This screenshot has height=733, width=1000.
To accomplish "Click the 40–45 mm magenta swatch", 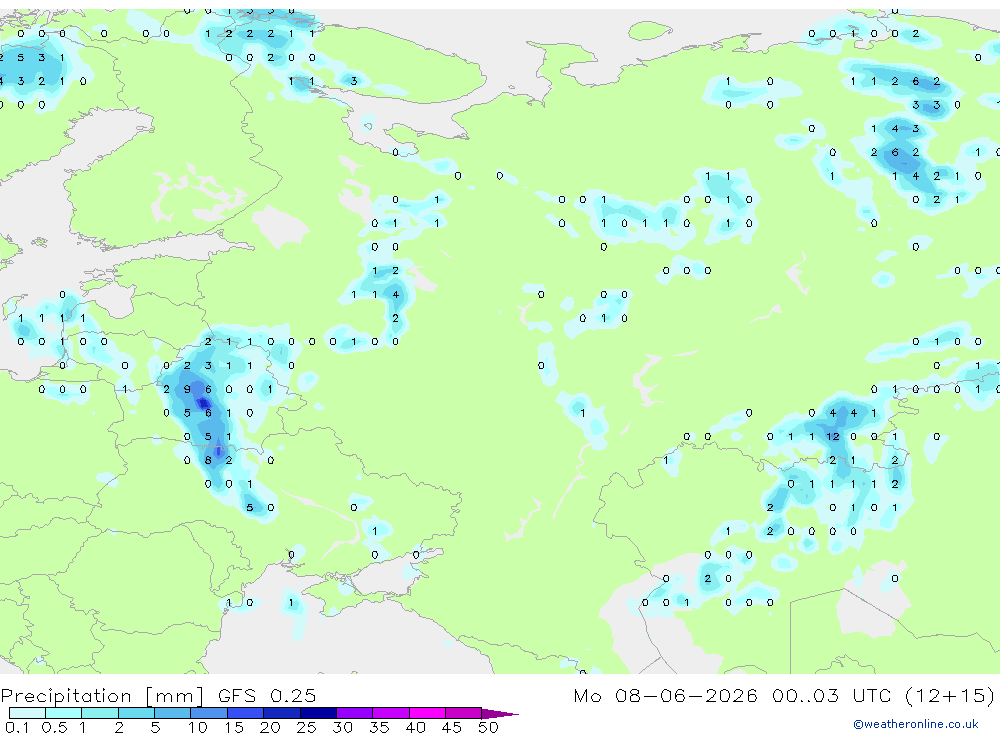I will click(427, 713).
